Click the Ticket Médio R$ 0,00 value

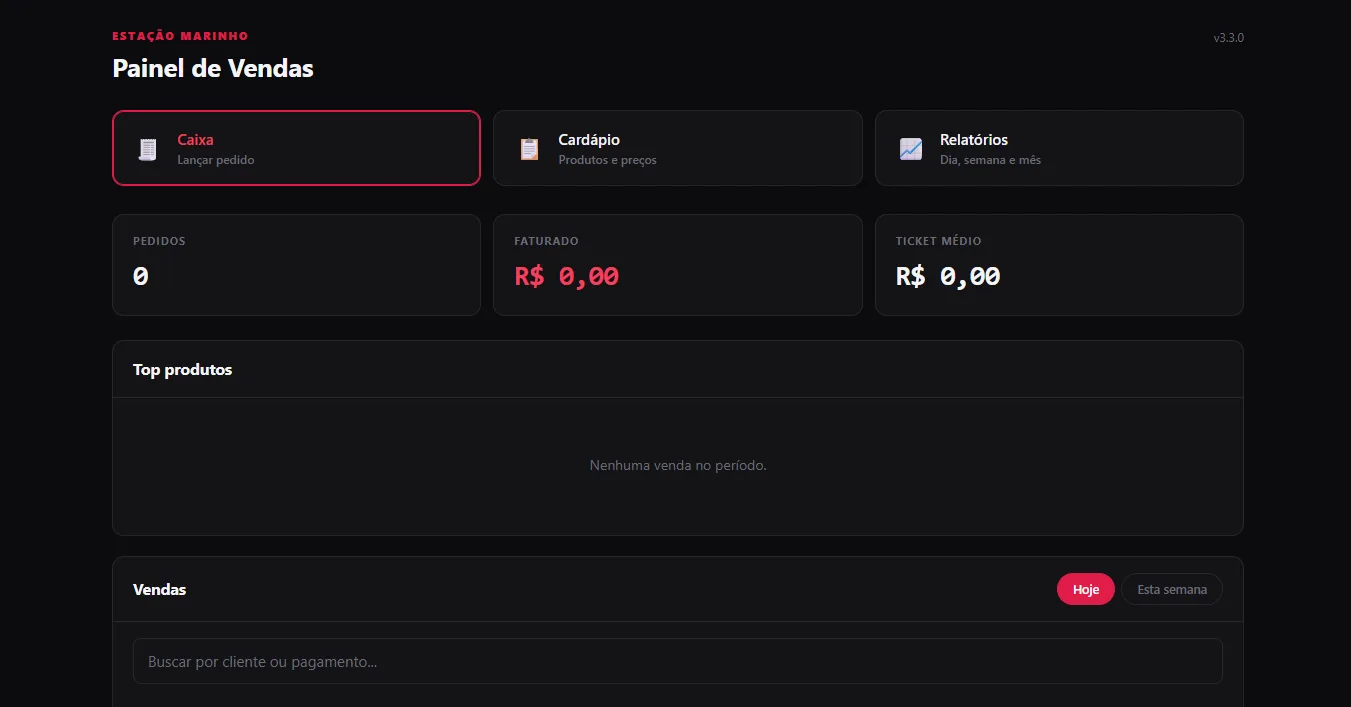pyautogui.click(x=948, y=276)
